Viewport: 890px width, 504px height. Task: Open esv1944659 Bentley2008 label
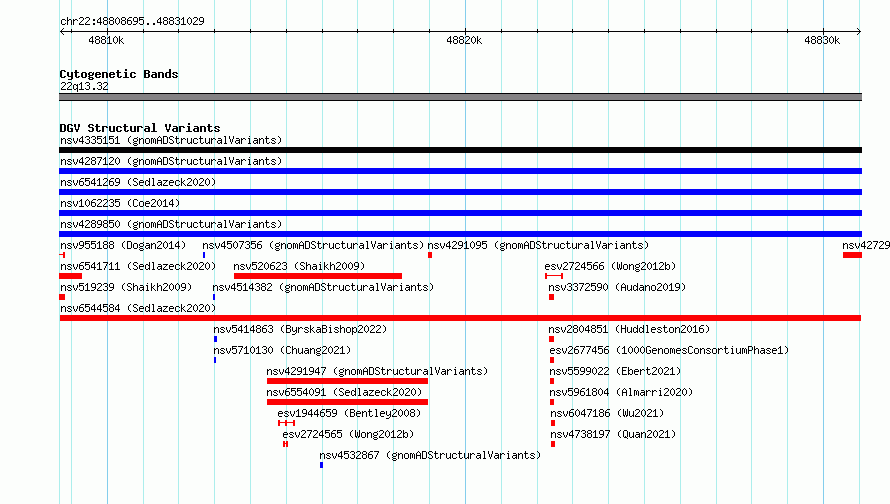(x=349, y=413)
